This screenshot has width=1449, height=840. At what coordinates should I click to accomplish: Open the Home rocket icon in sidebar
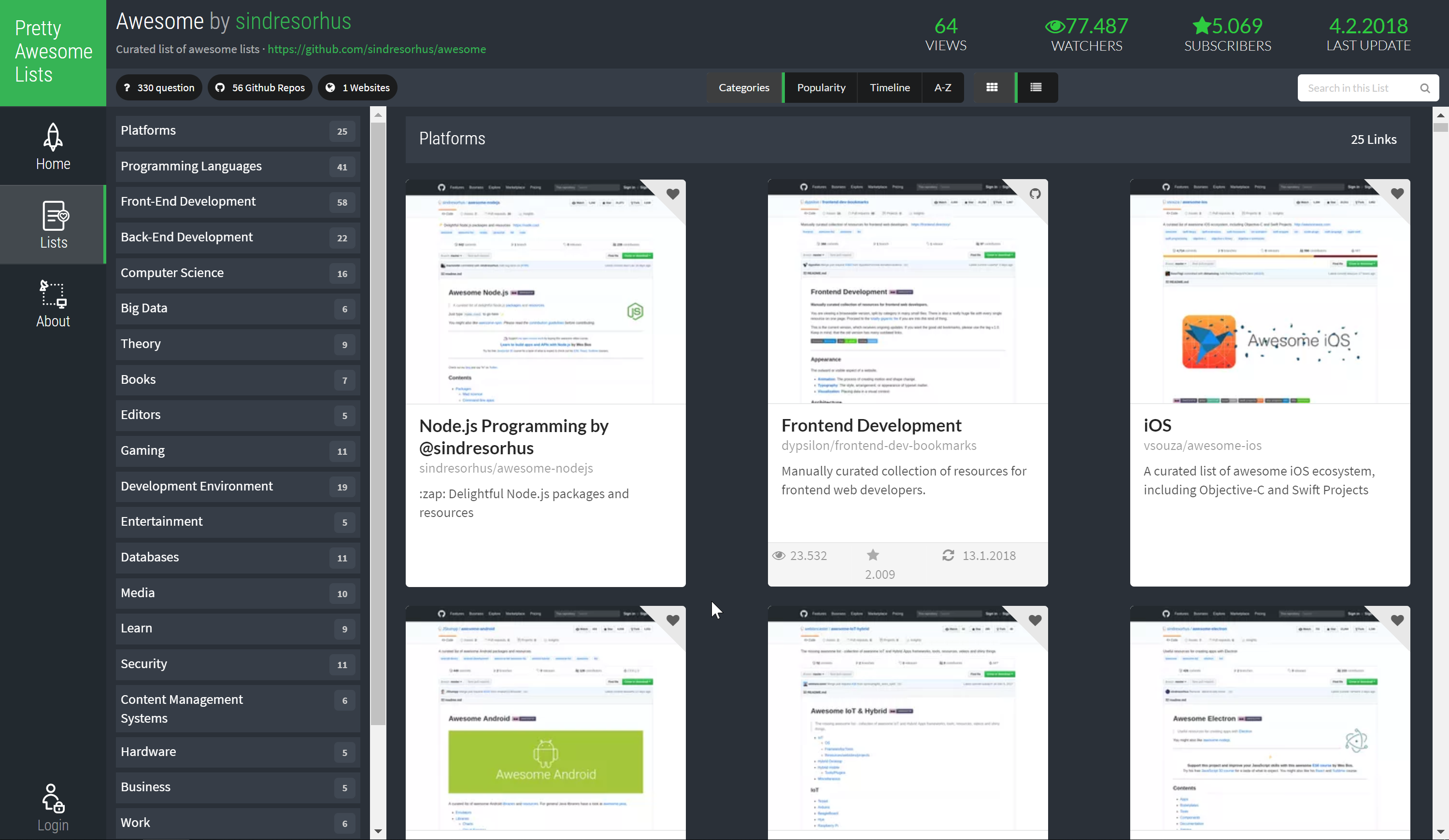[x=53, y=137]
